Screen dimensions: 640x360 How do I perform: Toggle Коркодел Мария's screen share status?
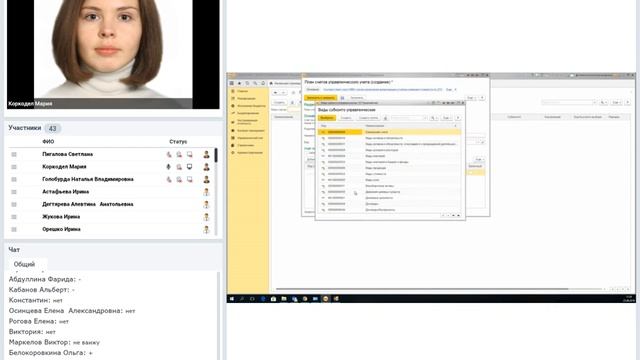click(189, 167)
